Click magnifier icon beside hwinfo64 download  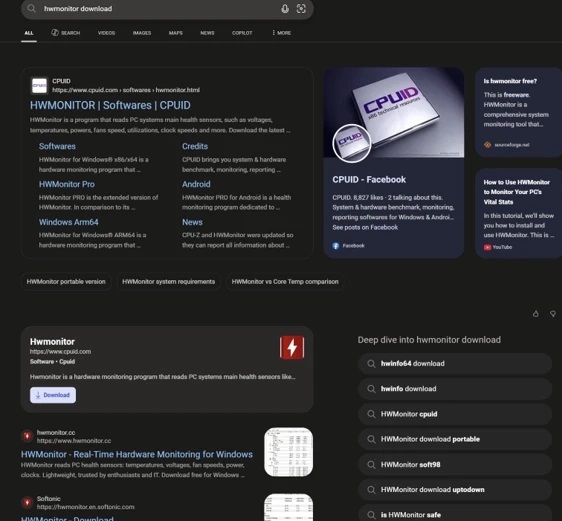click(371, 364)
